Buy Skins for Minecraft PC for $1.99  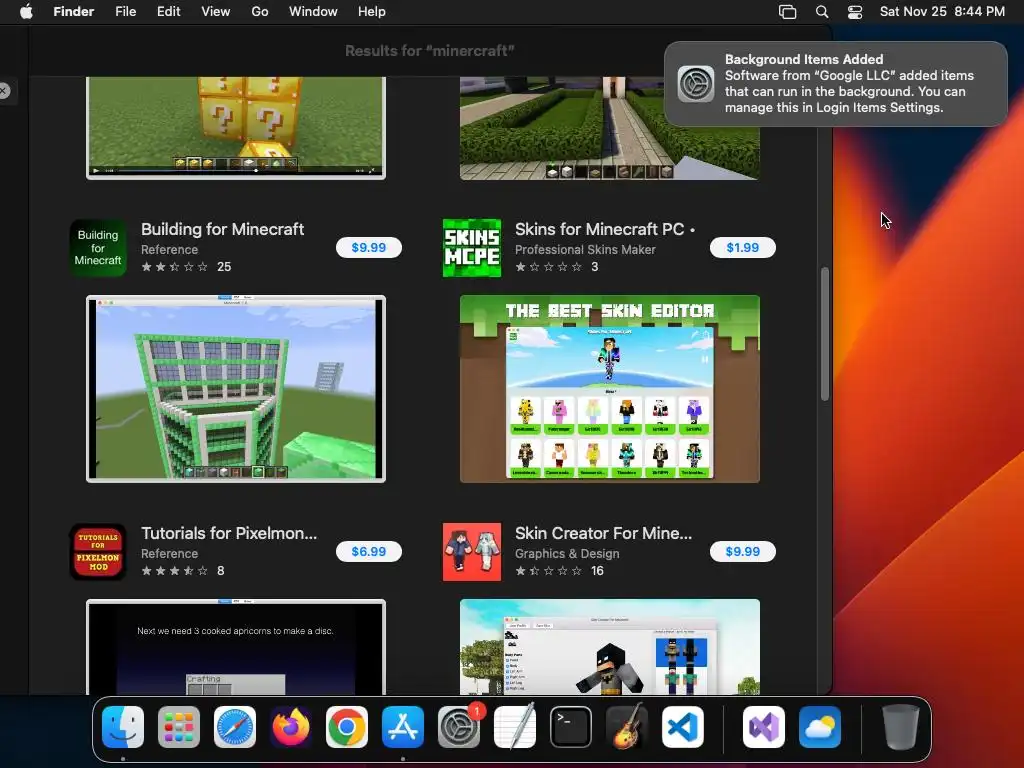point(743,248)
